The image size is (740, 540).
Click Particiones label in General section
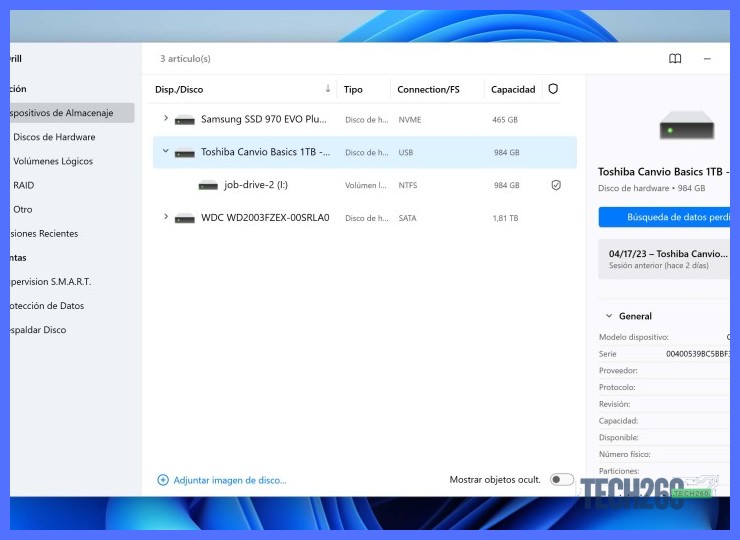pyautogui.click(x=619, y=471)
